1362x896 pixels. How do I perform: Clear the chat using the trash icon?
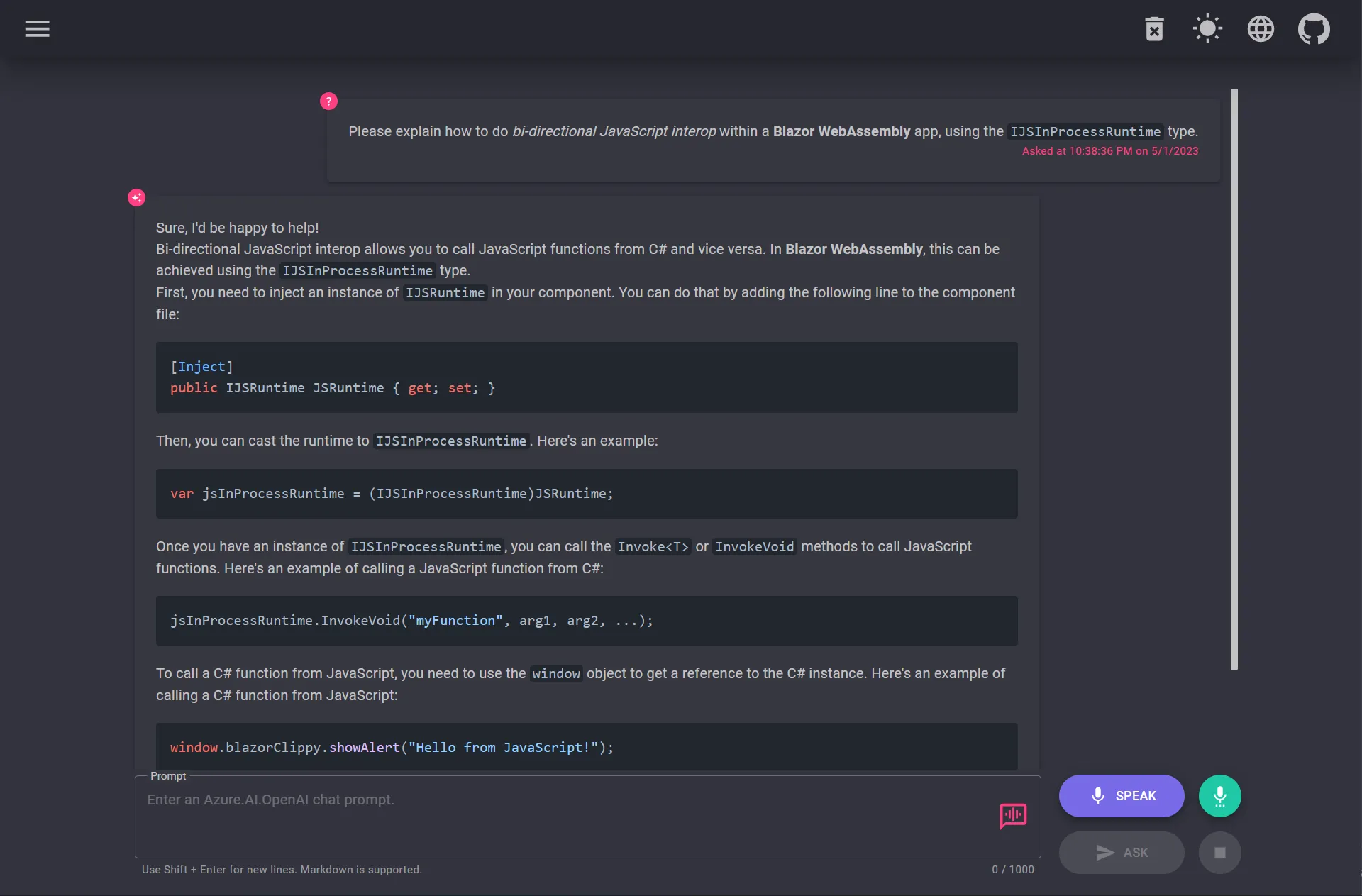pos(1154,28)
